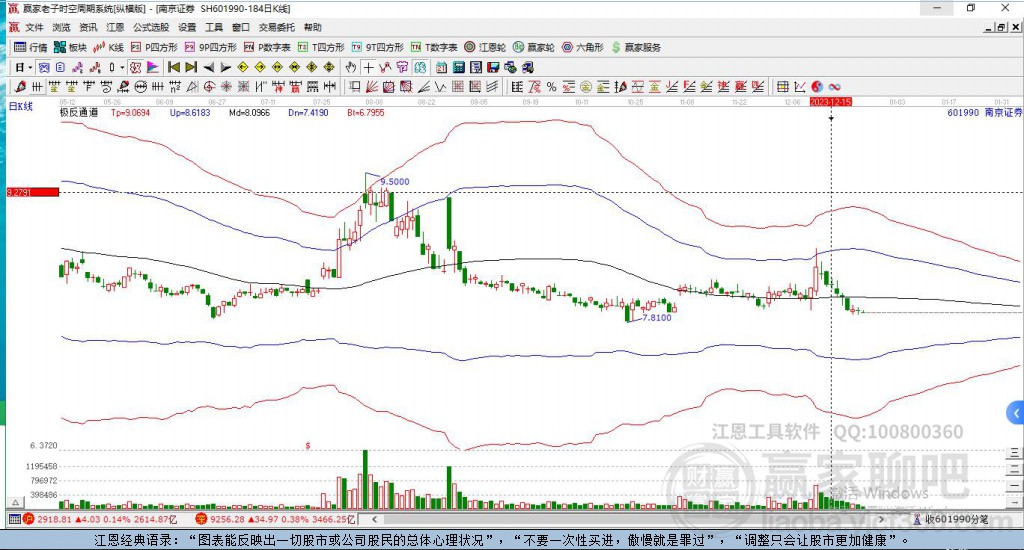Open the 帮助 menu
The image size is (1024, 550).
coord(312,27)
